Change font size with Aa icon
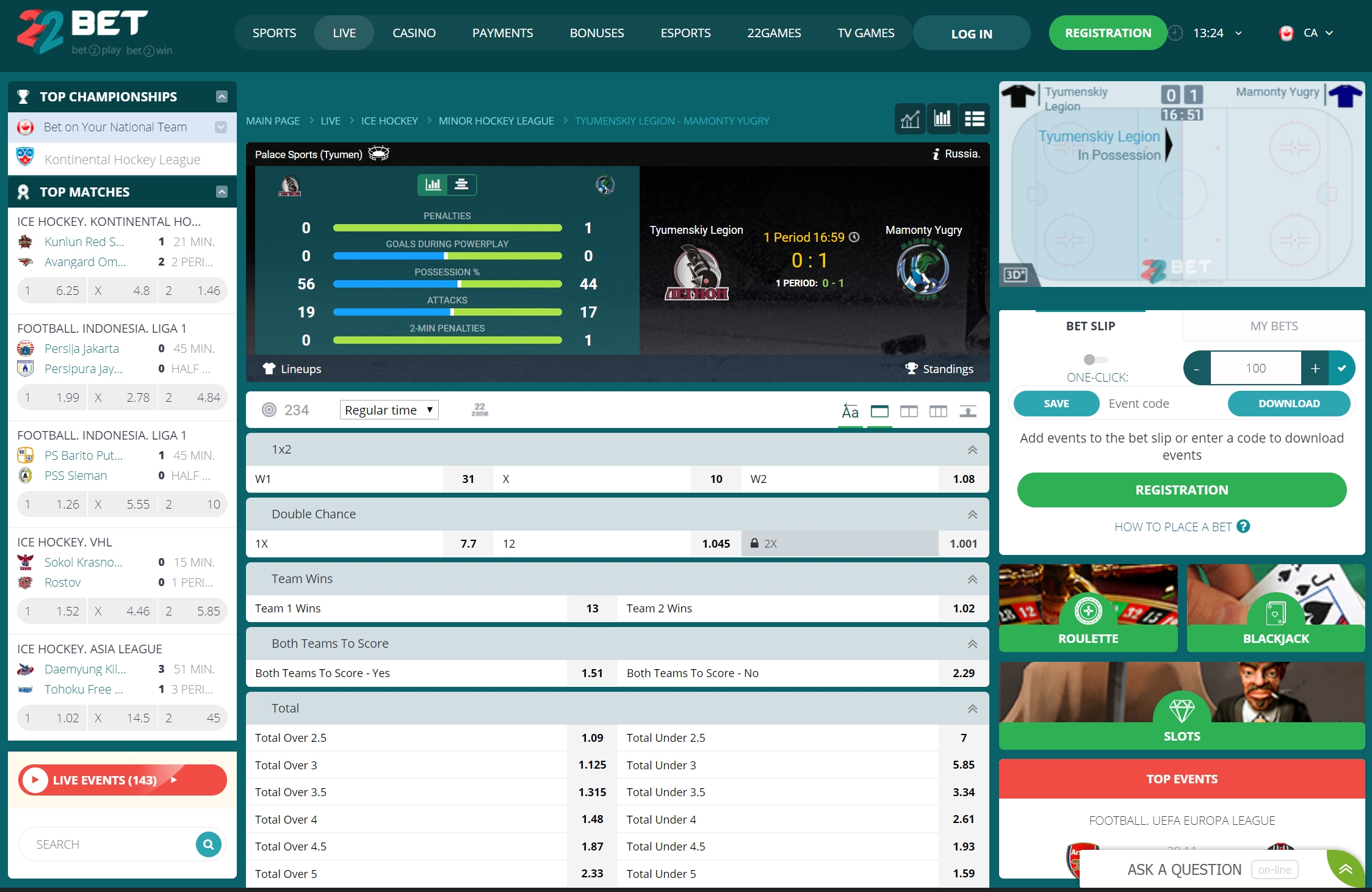1372x892 pixels. [x=850, y=411]
